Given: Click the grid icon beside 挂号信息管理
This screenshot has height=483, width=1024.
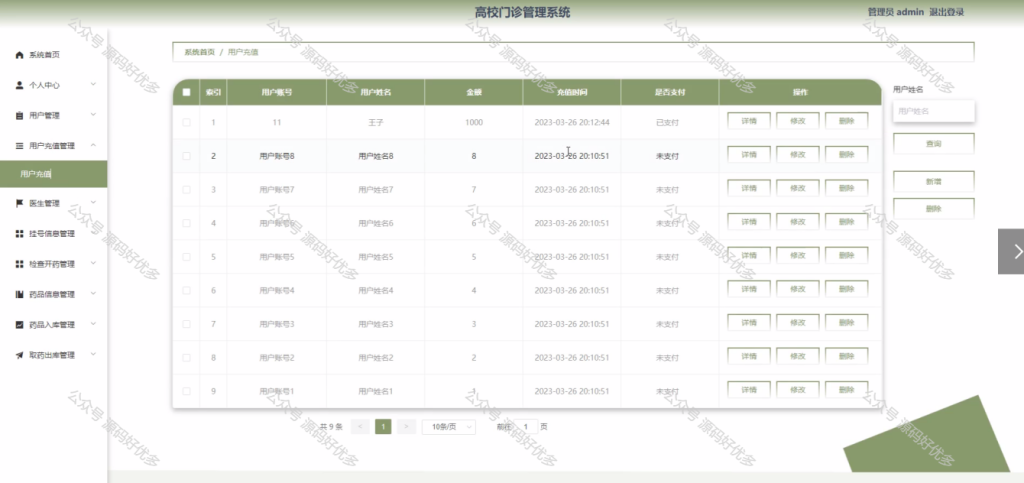Looking at the screenshot, I should (x=20, y=234).
